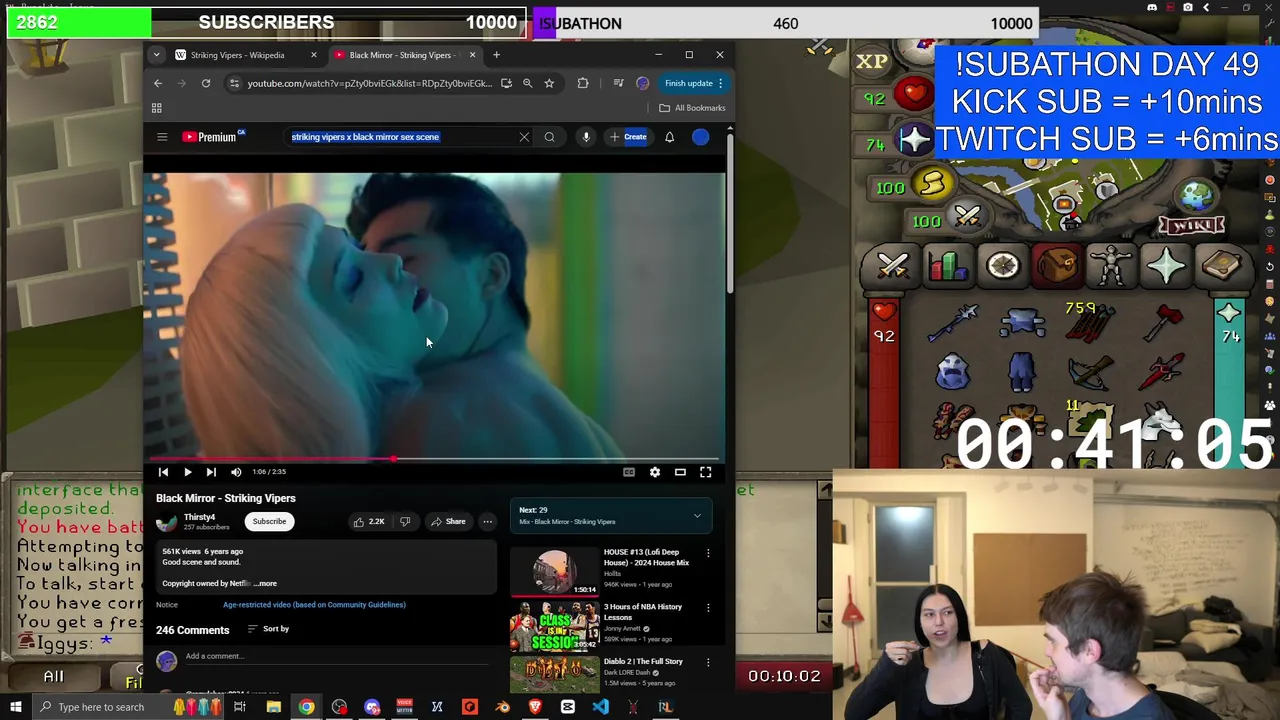
Task: Subscribe to the Thirsty4 channel
Action: [x=269, y=521]
